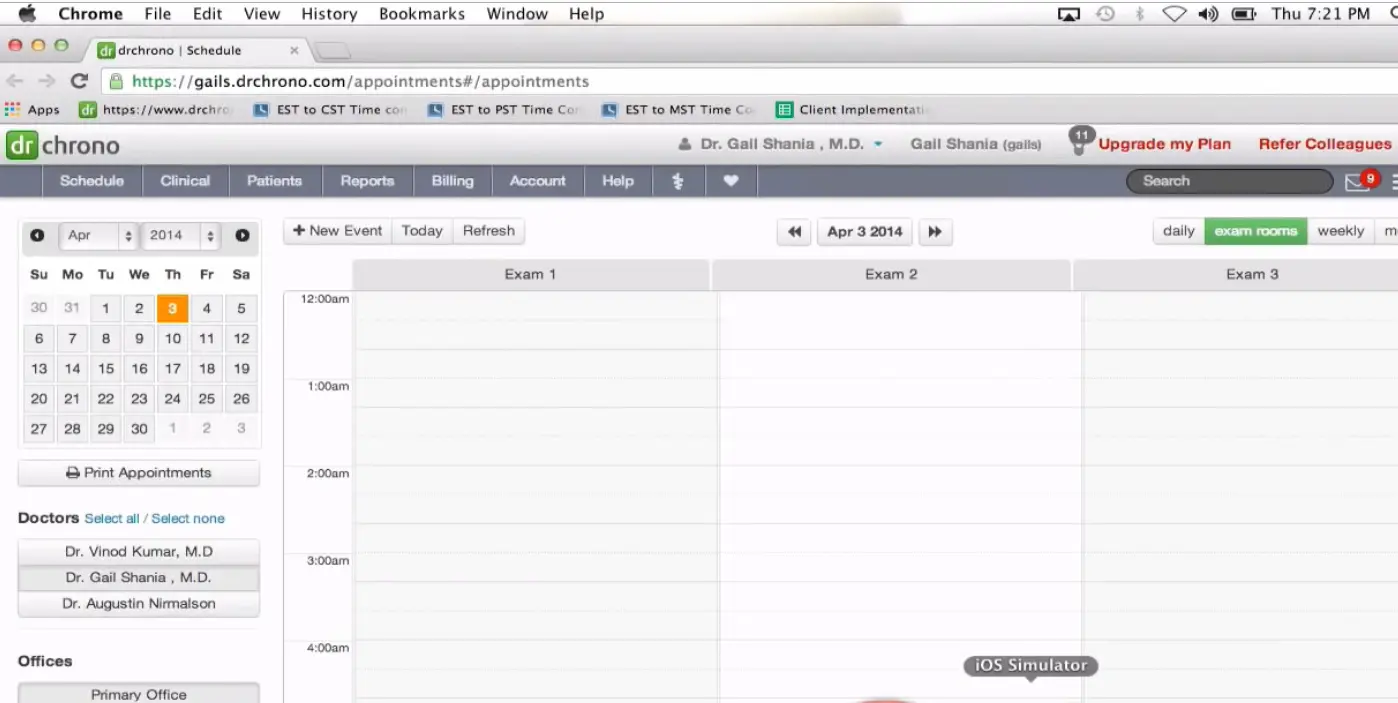Toggle Dr. Vinod Kumar in doctor list
Image resolution: width=1398 pixels, height=703 pixels.
point(138,551)
